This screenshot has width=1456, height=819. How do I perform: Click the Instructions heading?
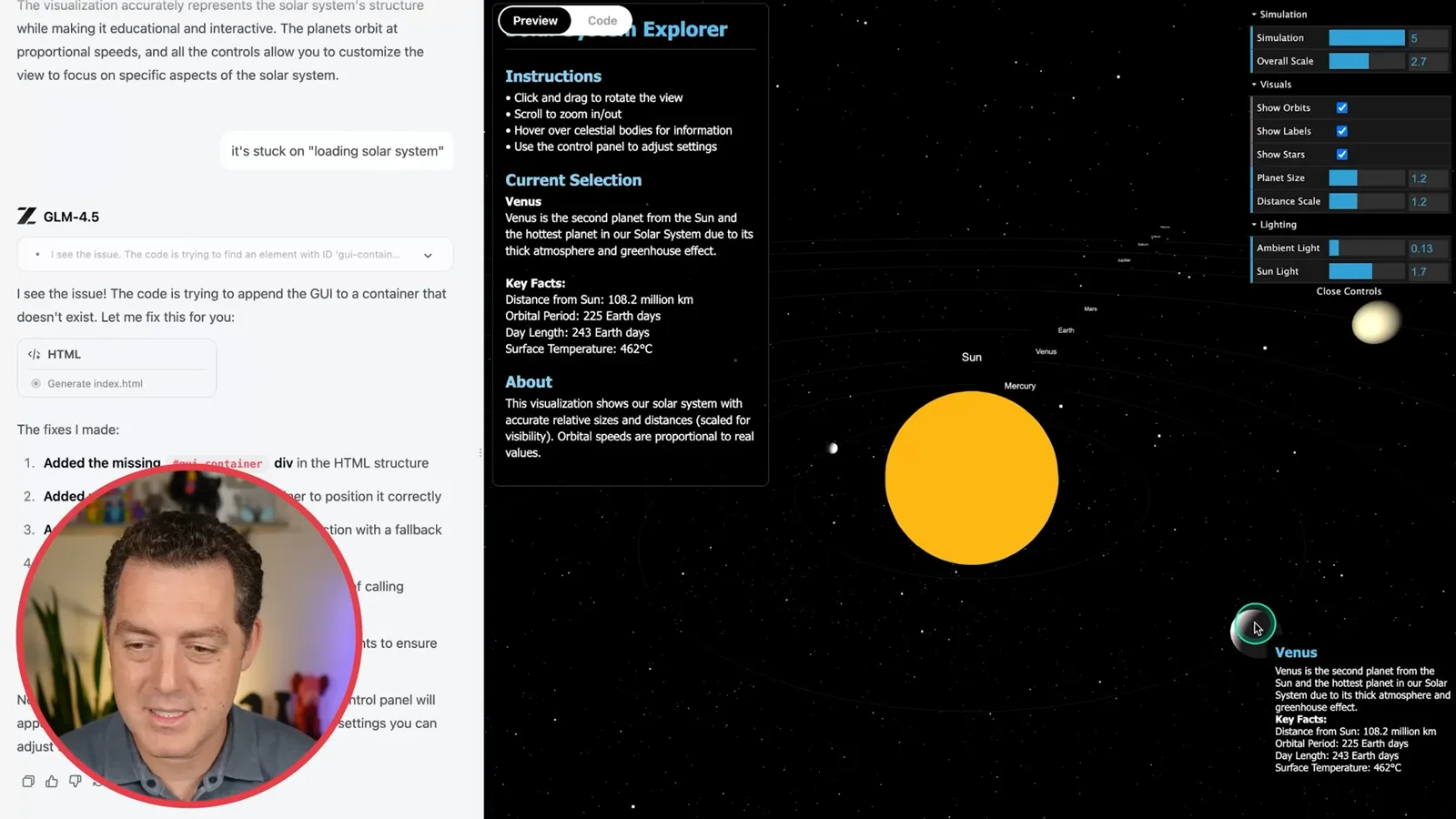553,76
